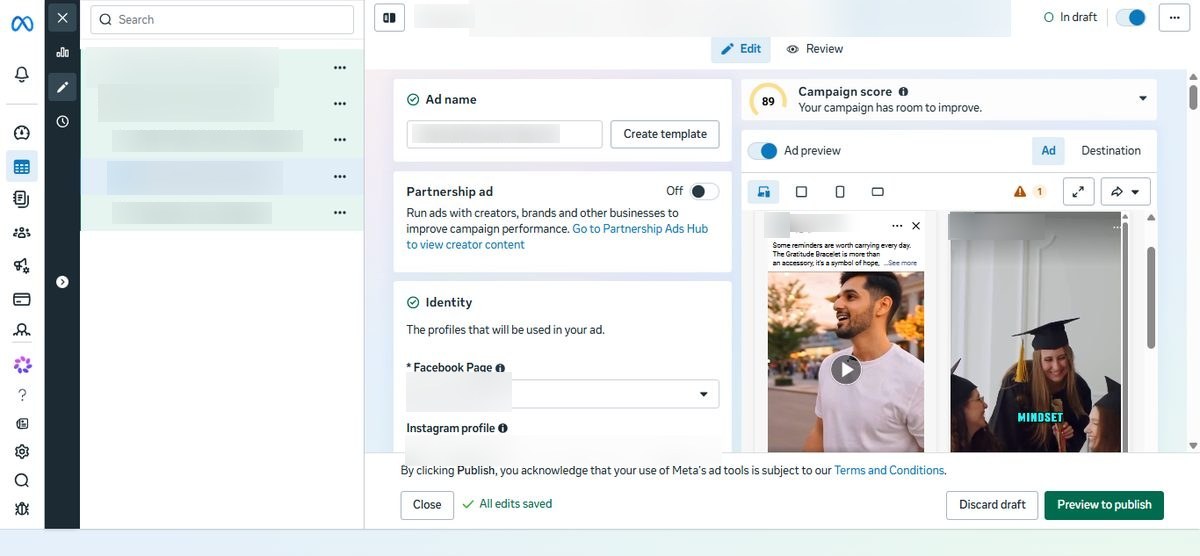
Task: Select the Ad preview tab
Action: 1048,151
